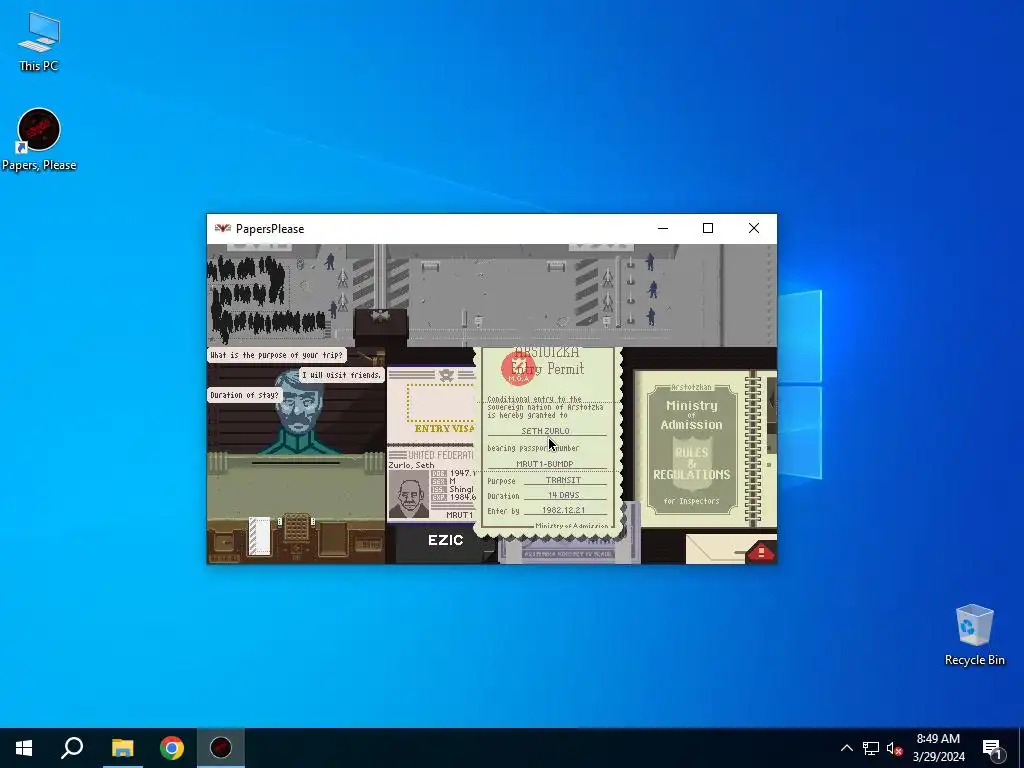Open Papers, Please desktop shortcut
1024x768 pixels.
click(39, 140)
